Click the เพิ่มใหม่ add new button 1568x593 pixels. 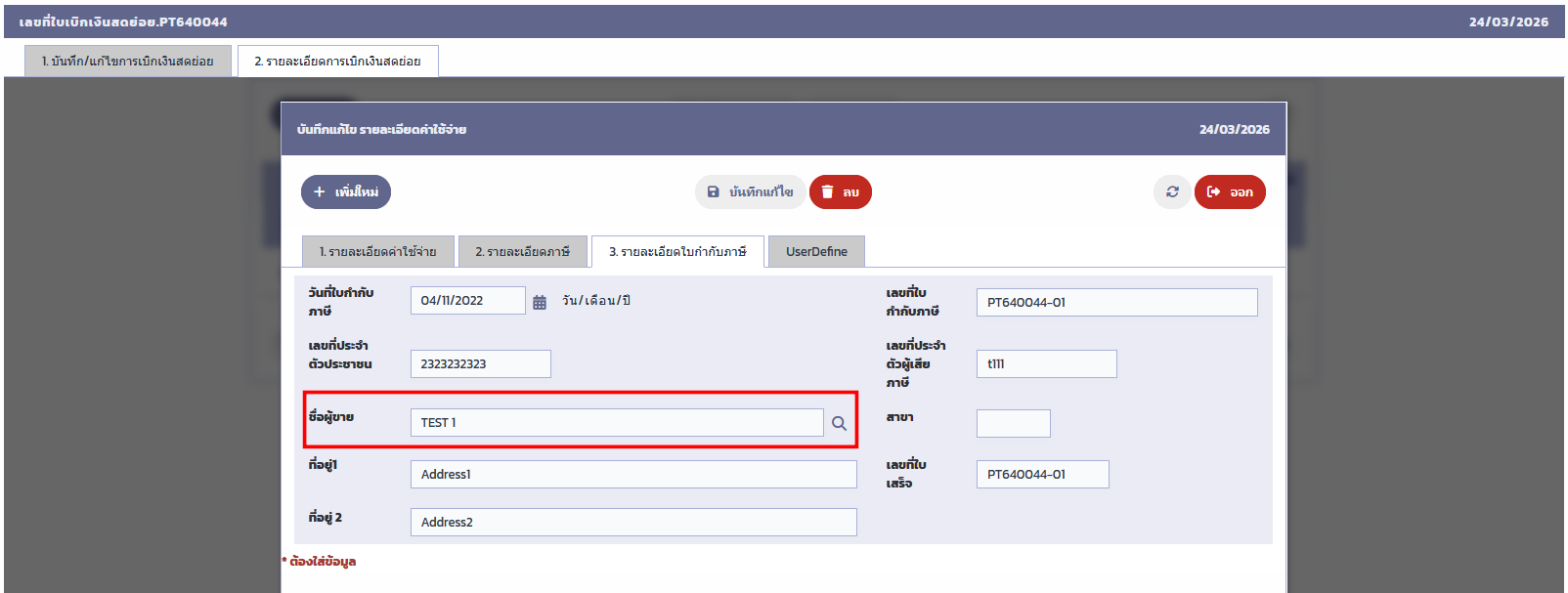(346, 192)
